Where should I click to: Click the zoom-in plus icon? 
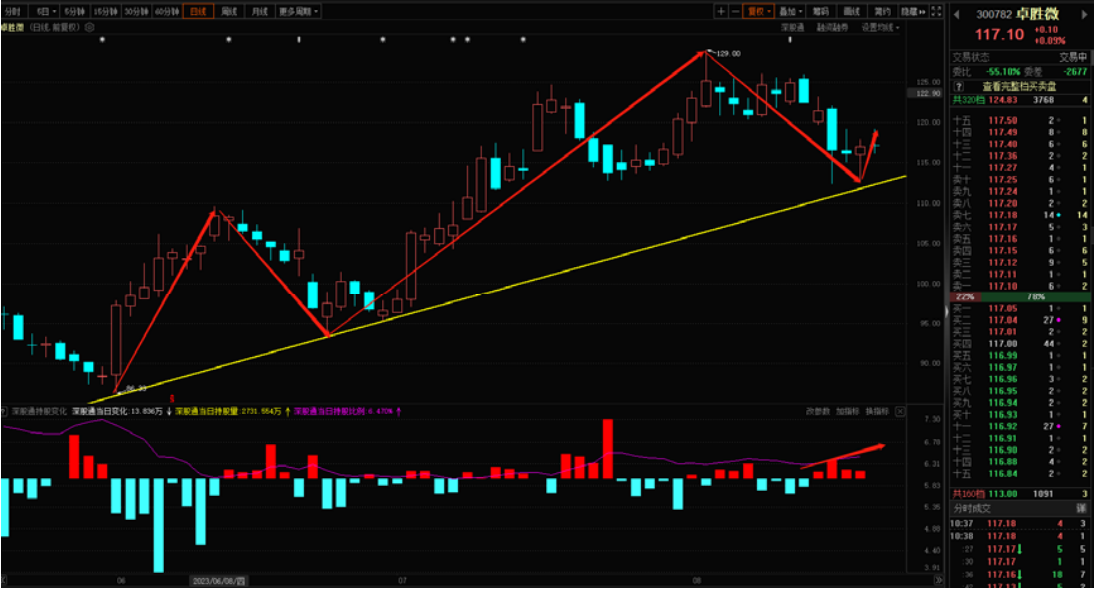pos(721,11)
